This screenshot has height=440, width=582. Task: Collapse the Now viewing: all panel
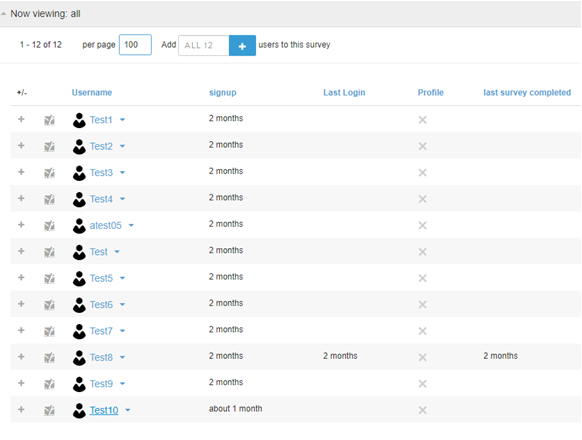pos(4,14)
